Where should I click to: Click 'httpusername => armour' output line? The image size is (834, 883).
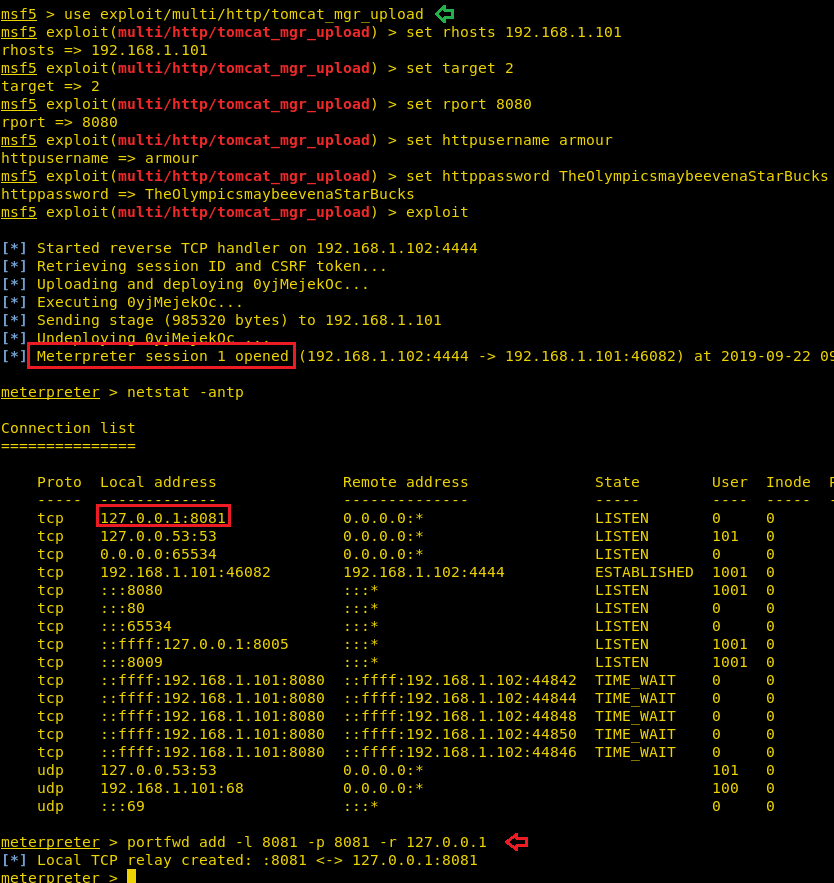(x=100, y=159)
